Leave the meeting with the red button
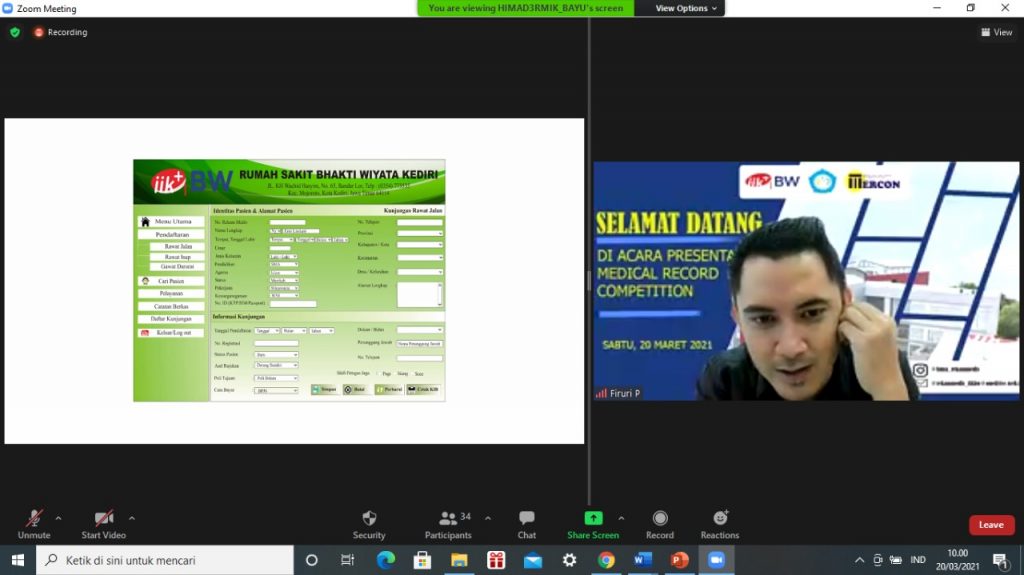This screenshot has width=1024, height=575. pos(991,525)
